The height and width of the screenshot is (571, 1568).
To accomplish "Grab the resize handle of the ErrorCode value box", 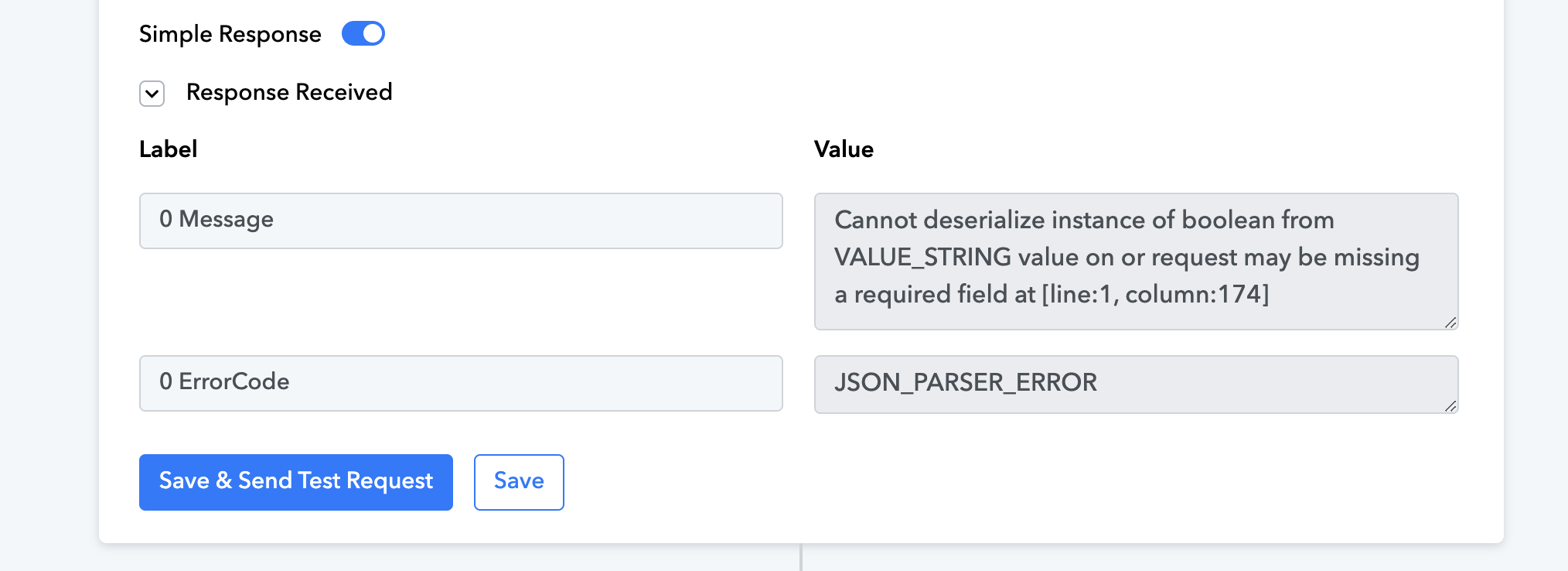I will click(x=1450, y=406).
